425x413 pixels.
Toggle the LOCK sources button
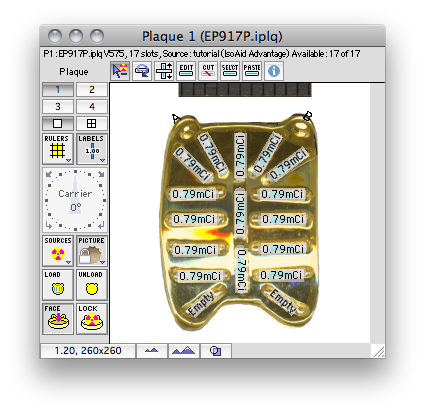(92, 319)
